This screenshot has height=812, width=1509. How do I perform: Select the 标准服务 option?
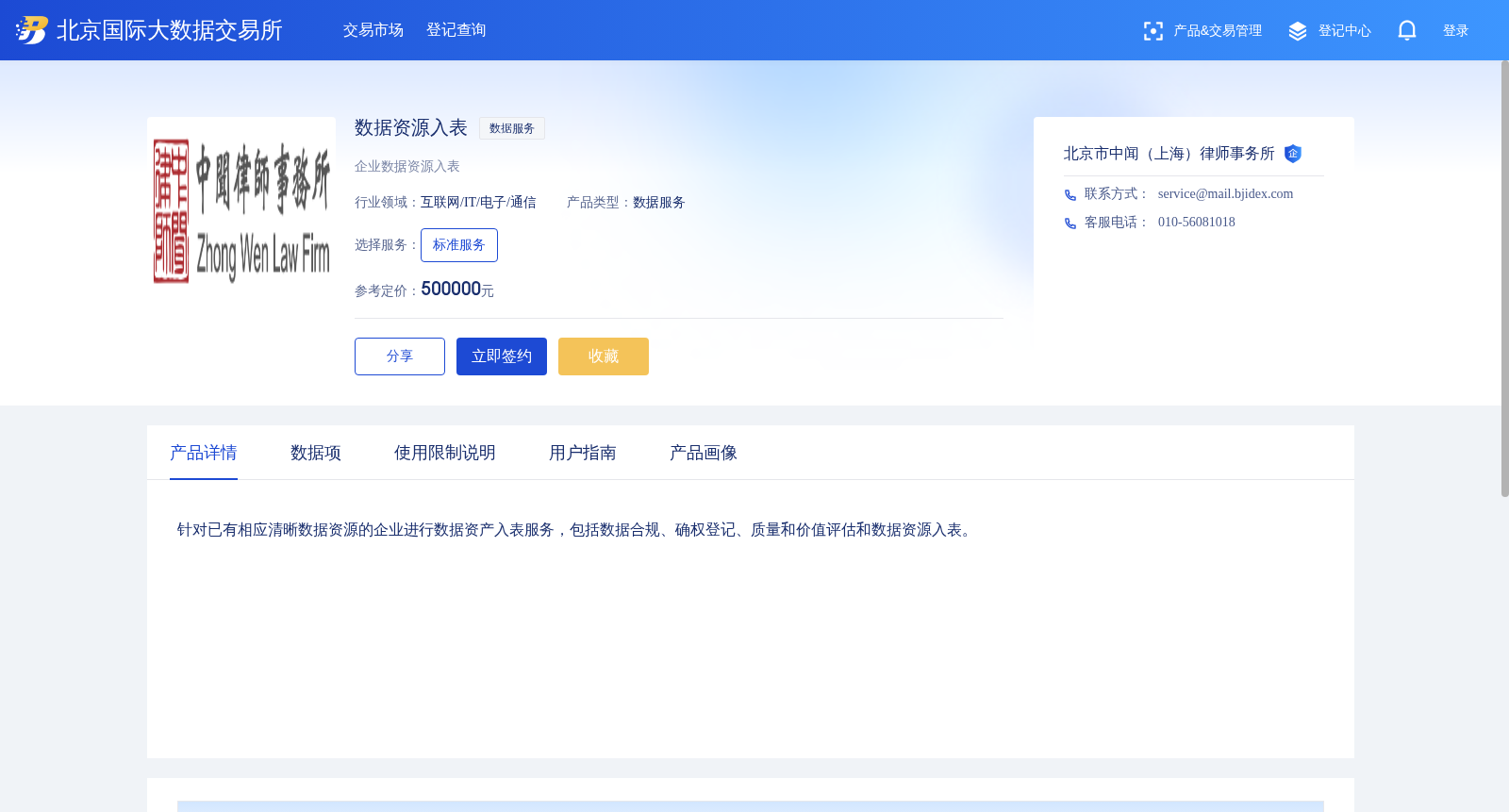[x=459, y=245]
